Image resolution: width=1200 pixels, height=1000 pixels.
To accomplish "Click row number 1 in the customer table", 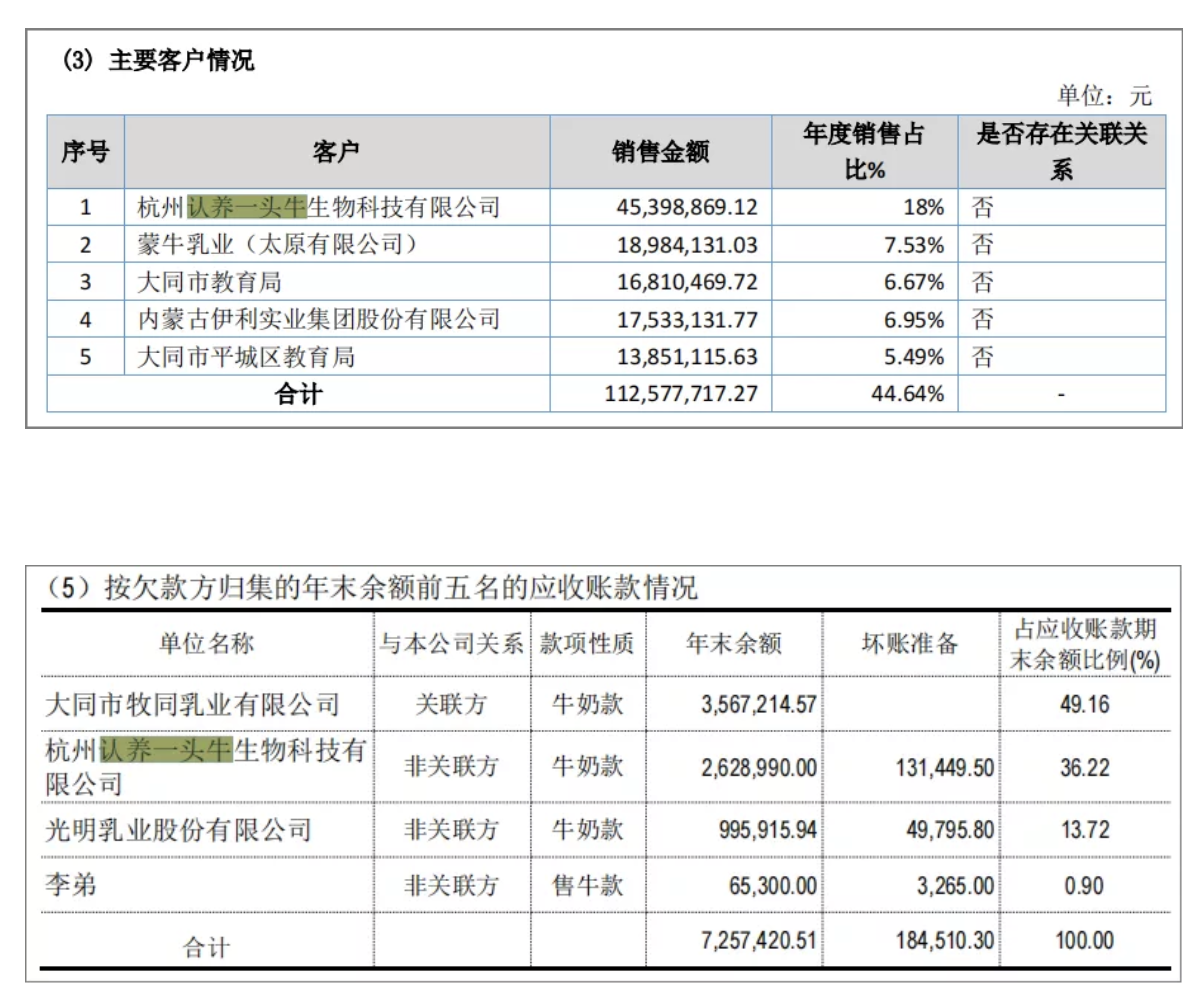I will pyautogui.click(x=85, y=208).
